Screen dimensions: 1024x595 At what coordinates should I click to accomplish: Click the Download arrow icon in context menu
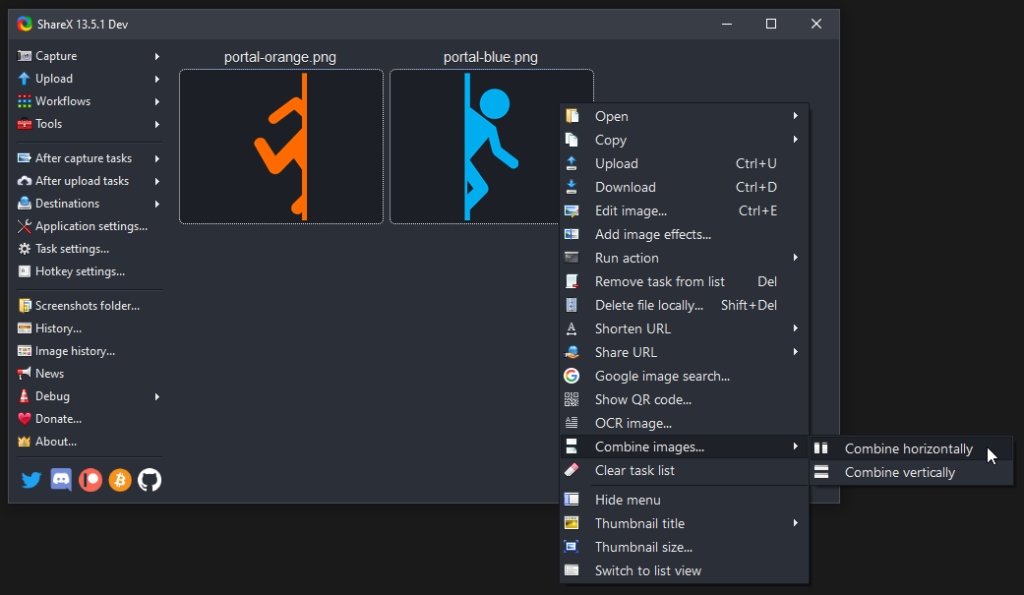[x=571, y=187]
